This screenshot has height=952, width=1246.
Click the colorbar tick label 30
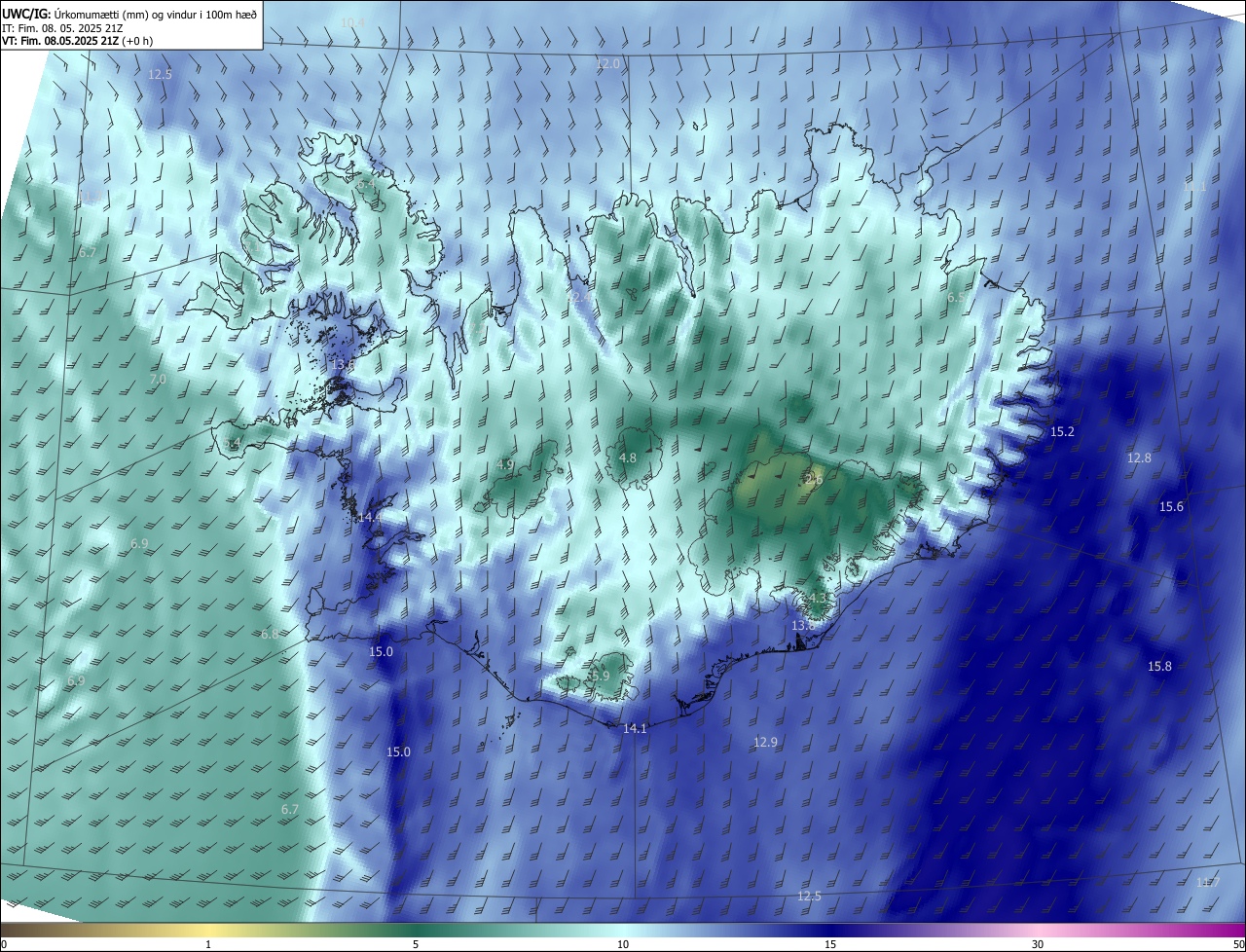tap(1038, 945)
